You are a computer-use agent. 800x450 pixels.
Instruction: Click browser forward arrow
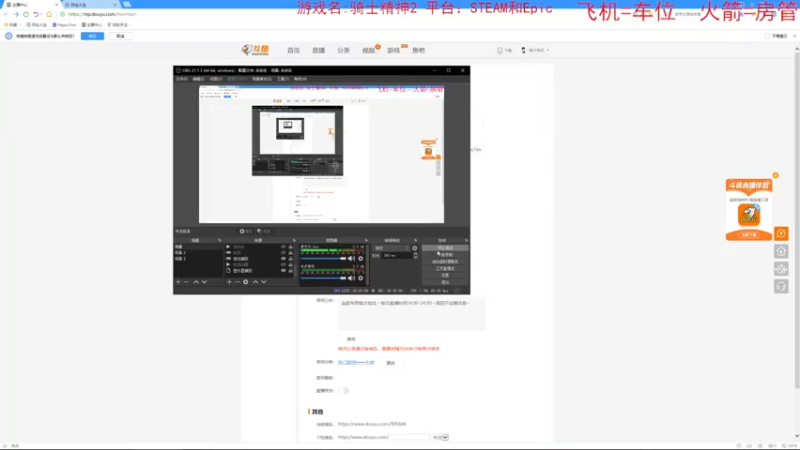tap(16, 14)
